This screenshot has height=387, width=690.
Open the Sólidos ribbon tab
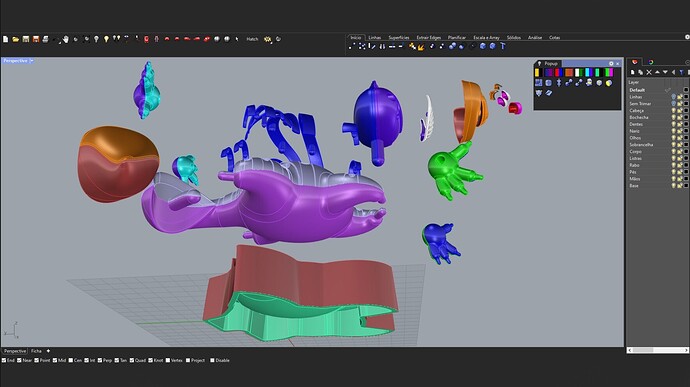coord(514,37)
